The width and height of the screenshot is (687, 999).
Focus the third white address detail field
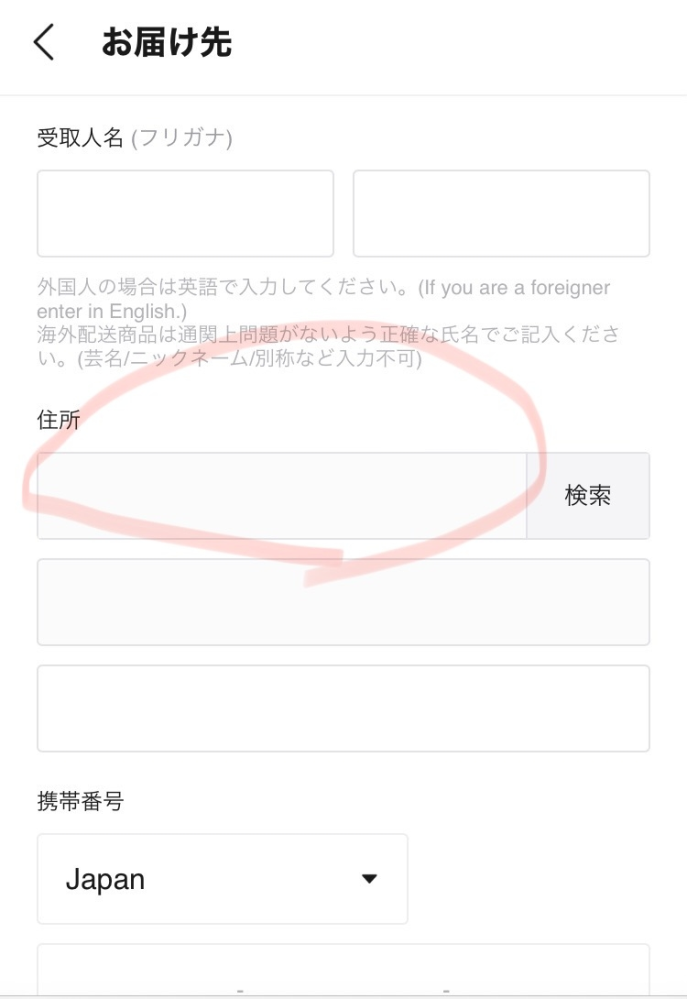344,708
